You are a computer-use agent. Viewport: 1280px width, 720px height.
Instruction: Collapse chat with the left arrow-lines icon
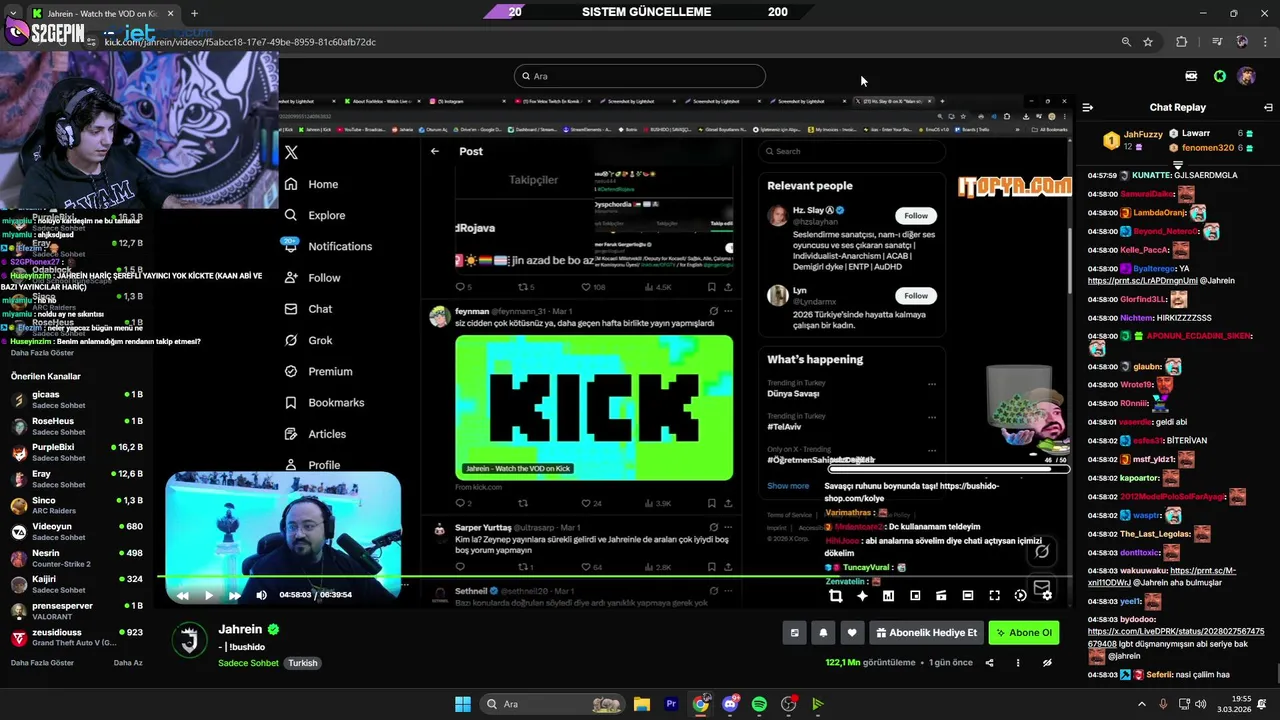pos(1087,107)
